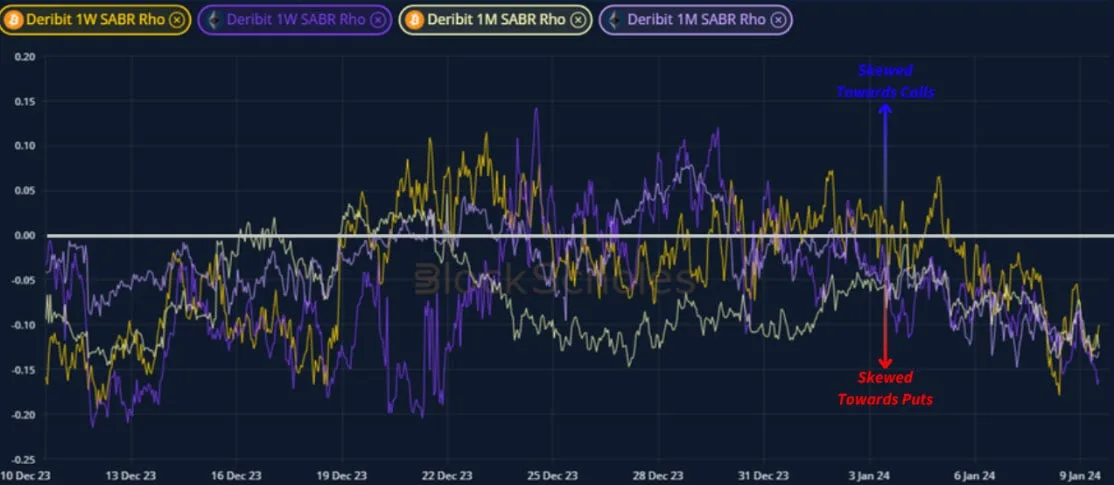Viewport: 1114px width, 485px height.
Task: Click the 0.15 y-axis value
Action: coord(23,102)
